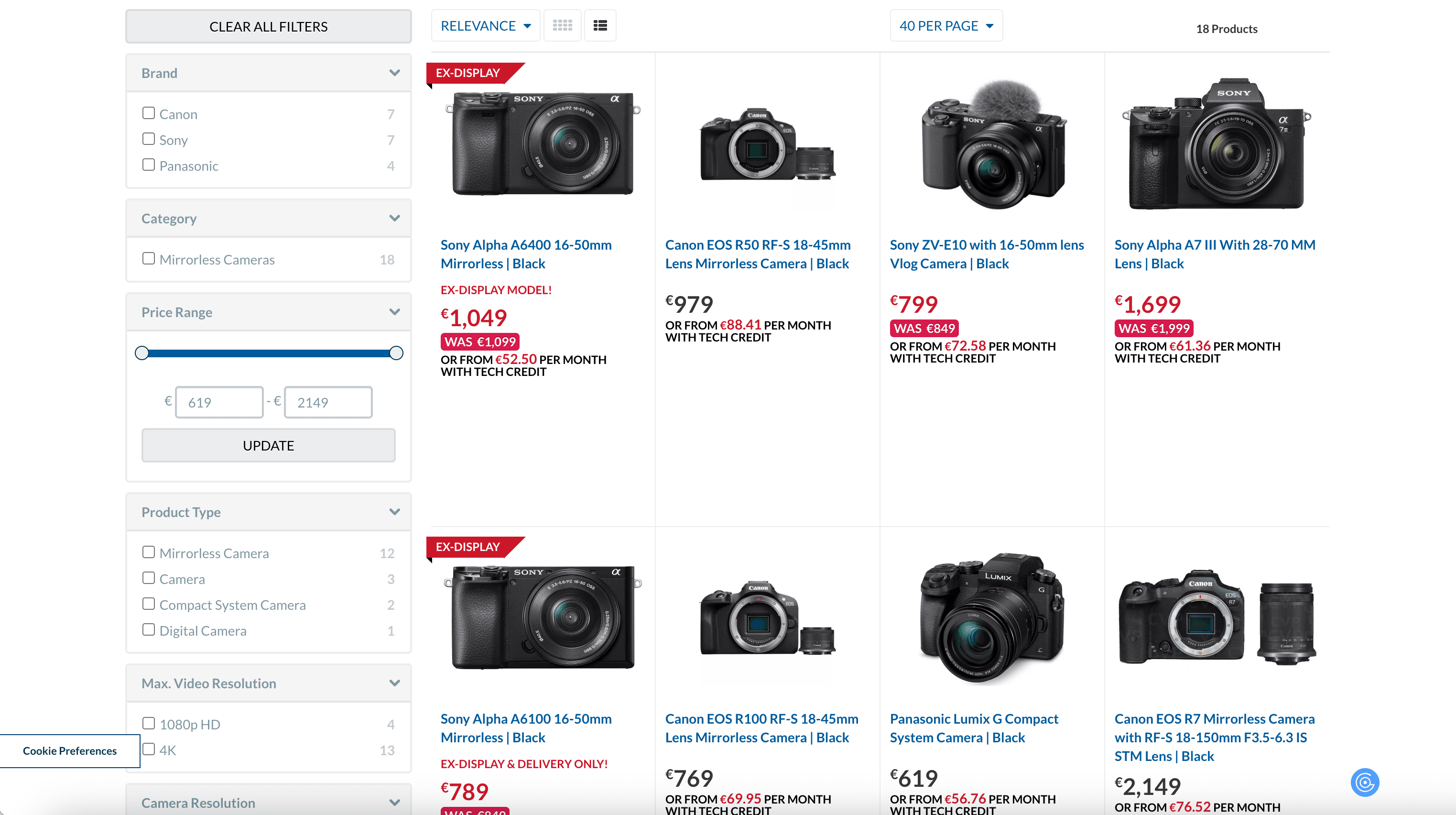View the Panasonic Lumix G camera image
The image size is (1456, 815).
(x=991, y=618)
